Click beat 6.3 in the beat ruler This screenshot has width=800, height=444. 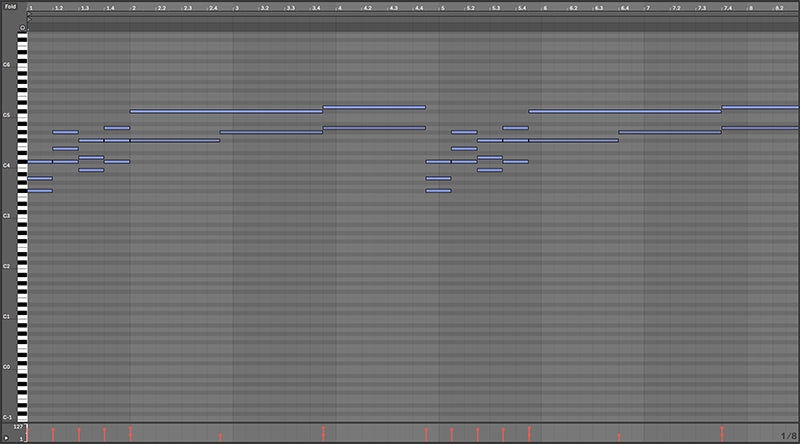click(x=598, y=8)
